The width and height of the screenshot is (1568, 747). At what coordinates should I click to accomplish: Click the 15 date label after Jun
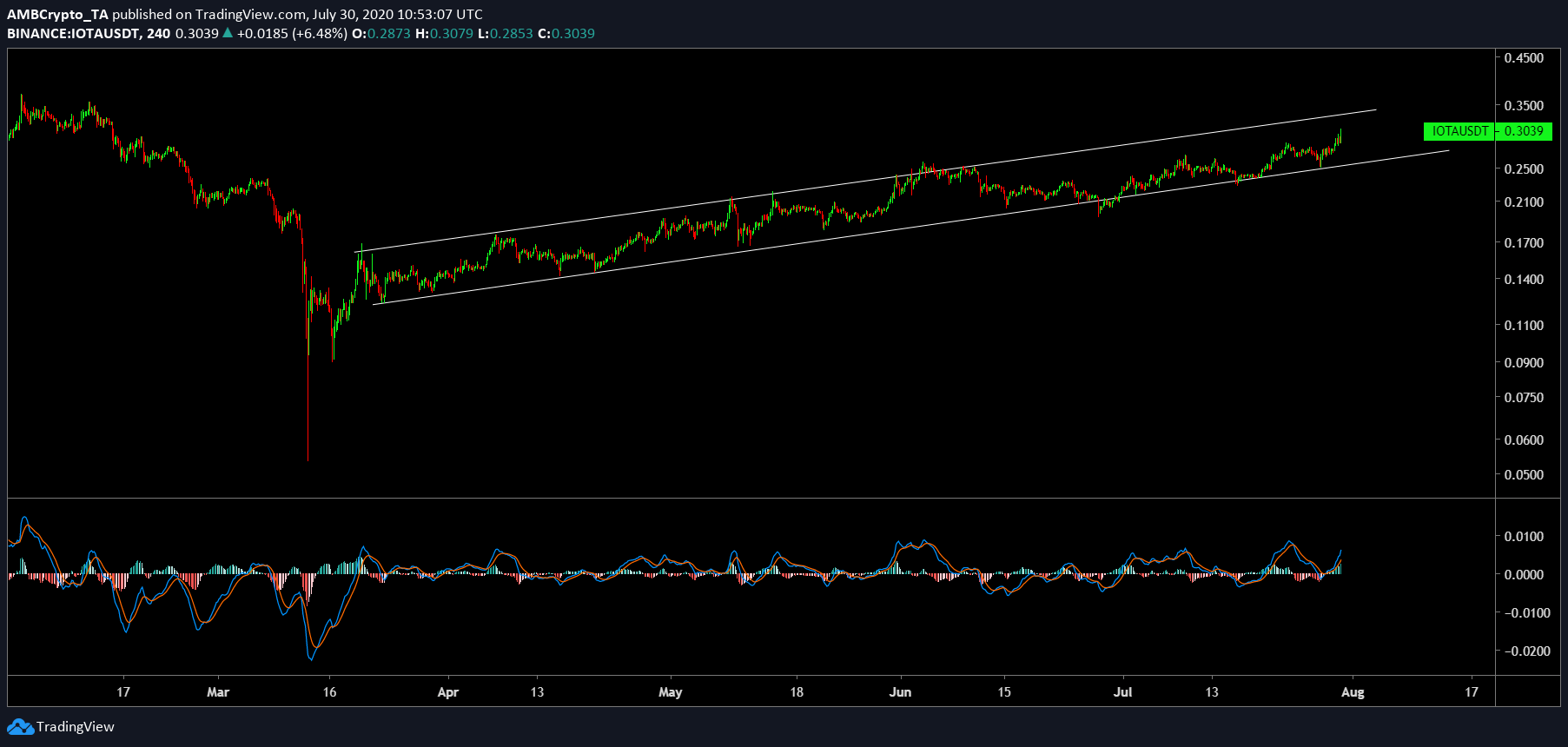pyautogui.click(x=1004, y=692)
